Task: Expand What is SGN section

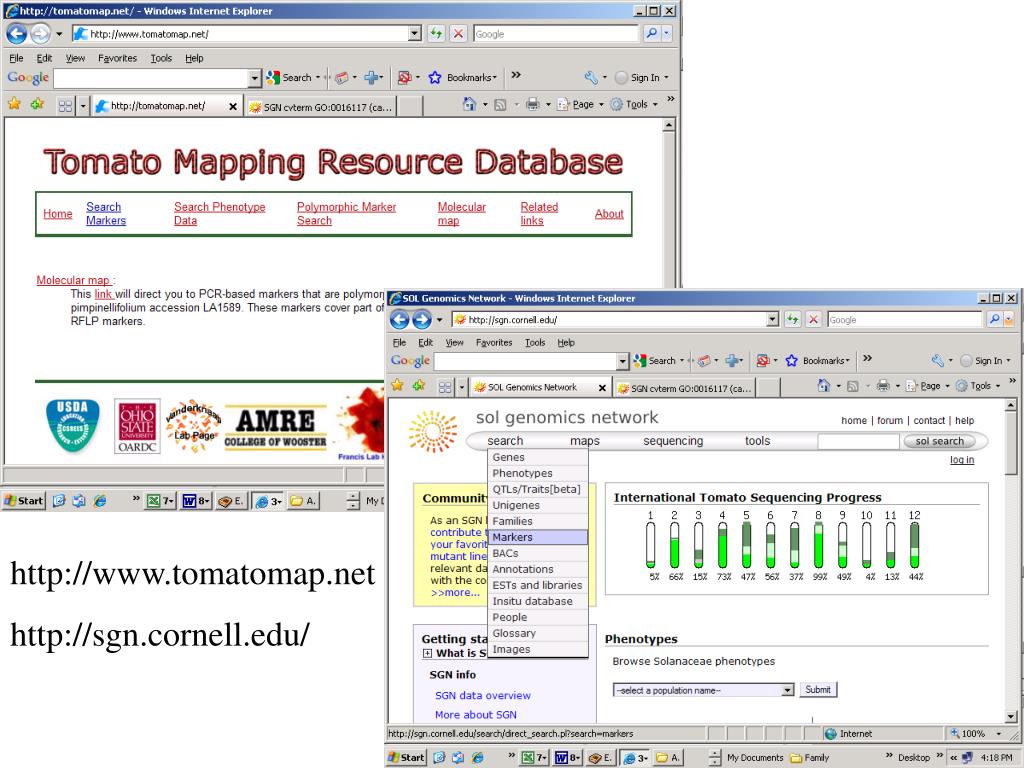Action: (x=427, y=653)
